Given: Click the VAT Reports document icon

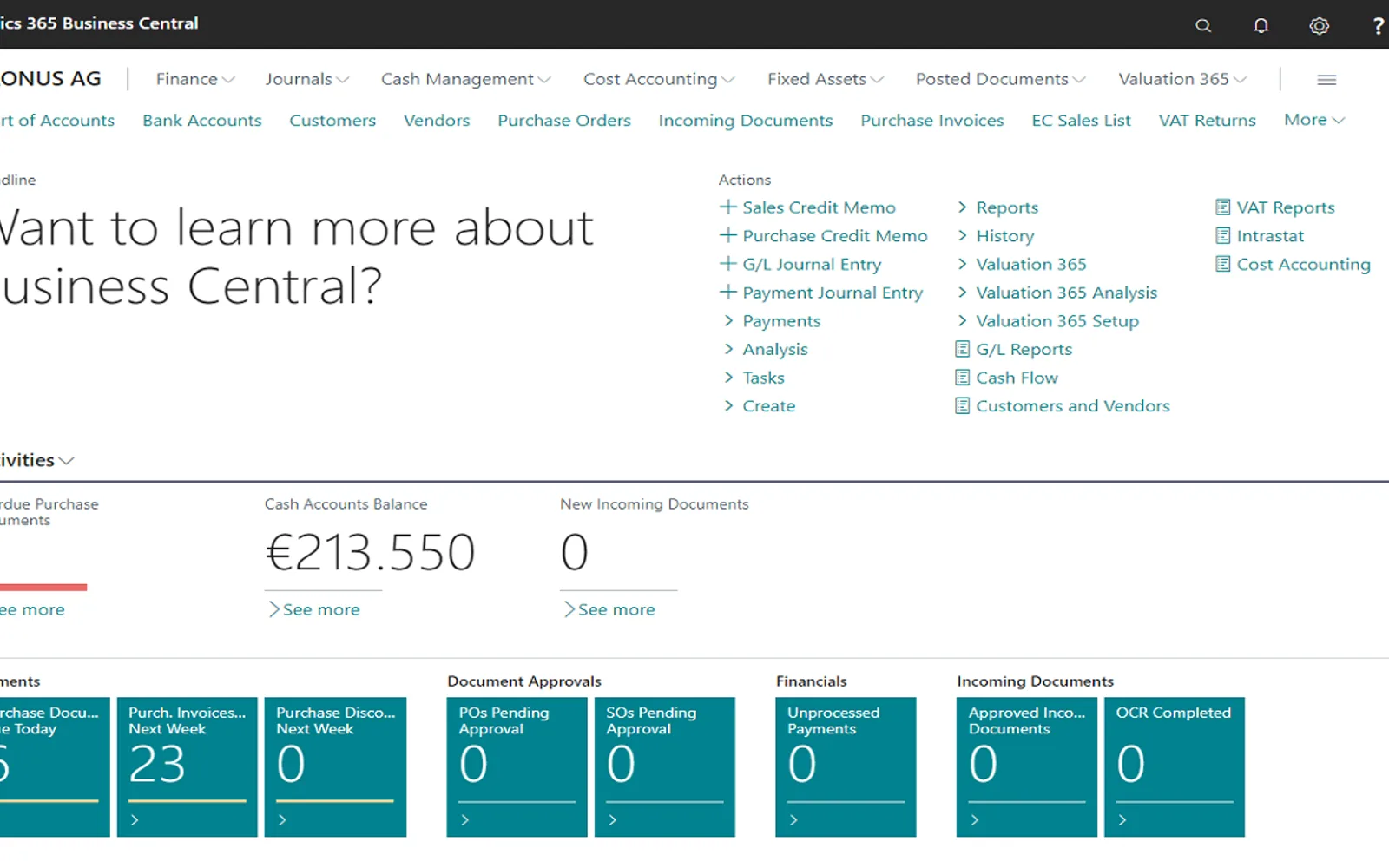Looking at the screenshot, I should click(x=1222, y=207).
